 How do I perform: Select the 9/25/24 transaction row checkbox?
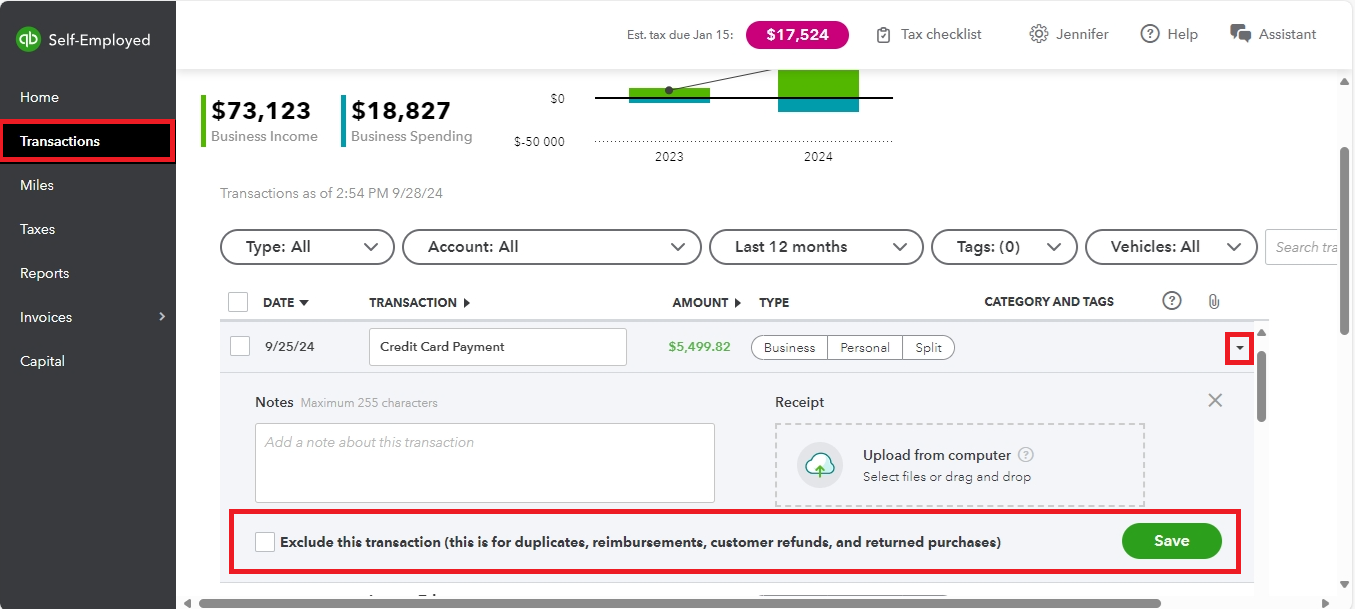coord(240,347)
